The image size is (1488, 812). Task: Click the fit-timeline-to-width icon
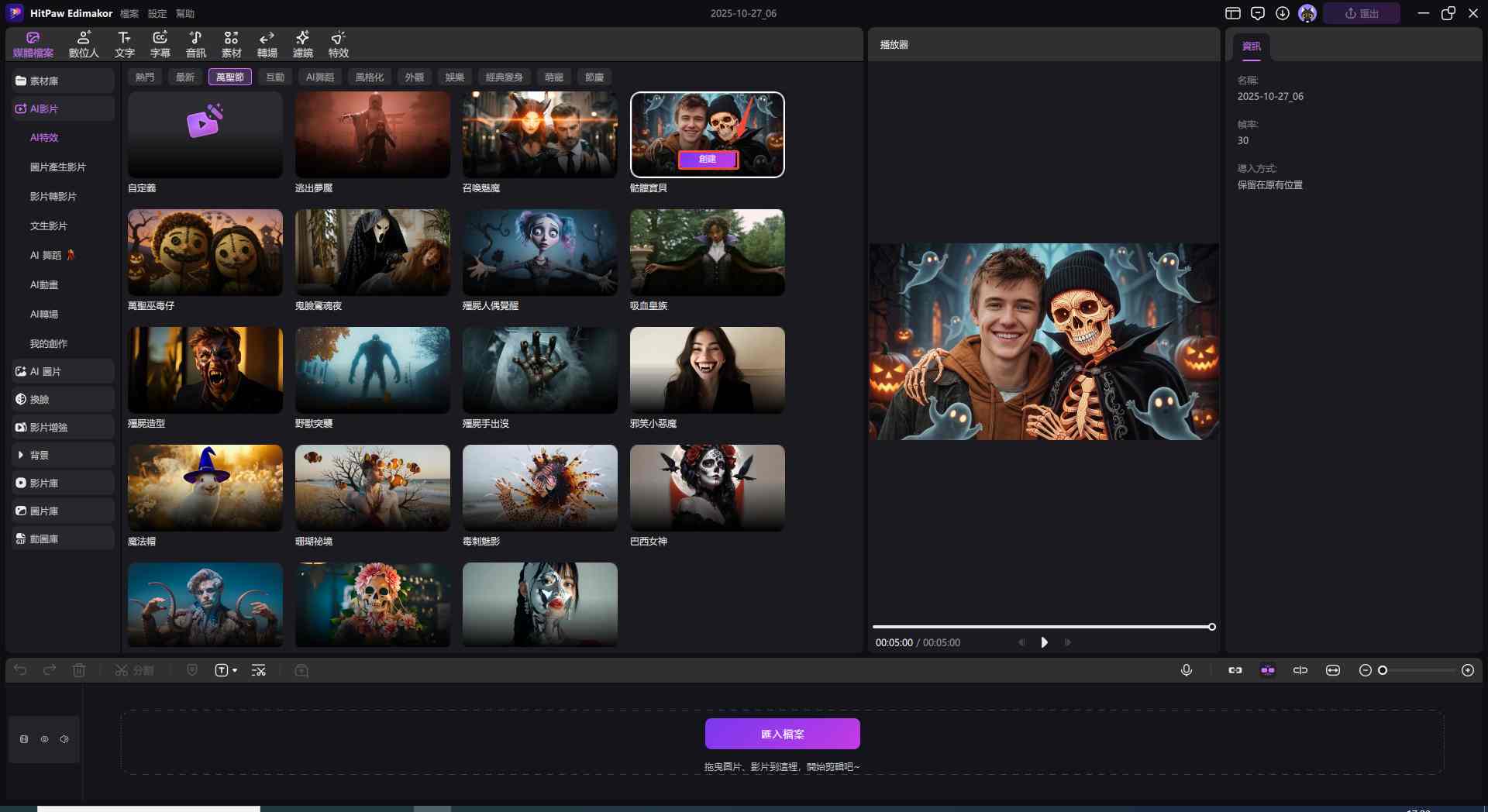(x=1333, y=670)
